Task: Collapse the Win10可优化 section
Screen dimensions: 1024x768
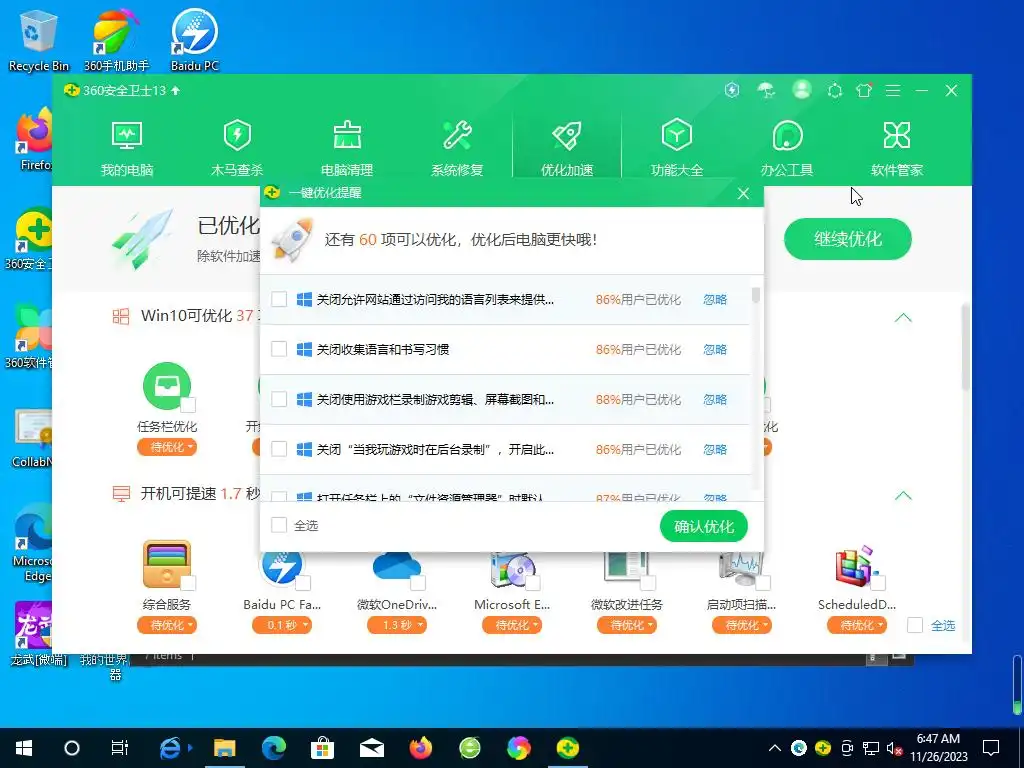Action: point(903,317)
